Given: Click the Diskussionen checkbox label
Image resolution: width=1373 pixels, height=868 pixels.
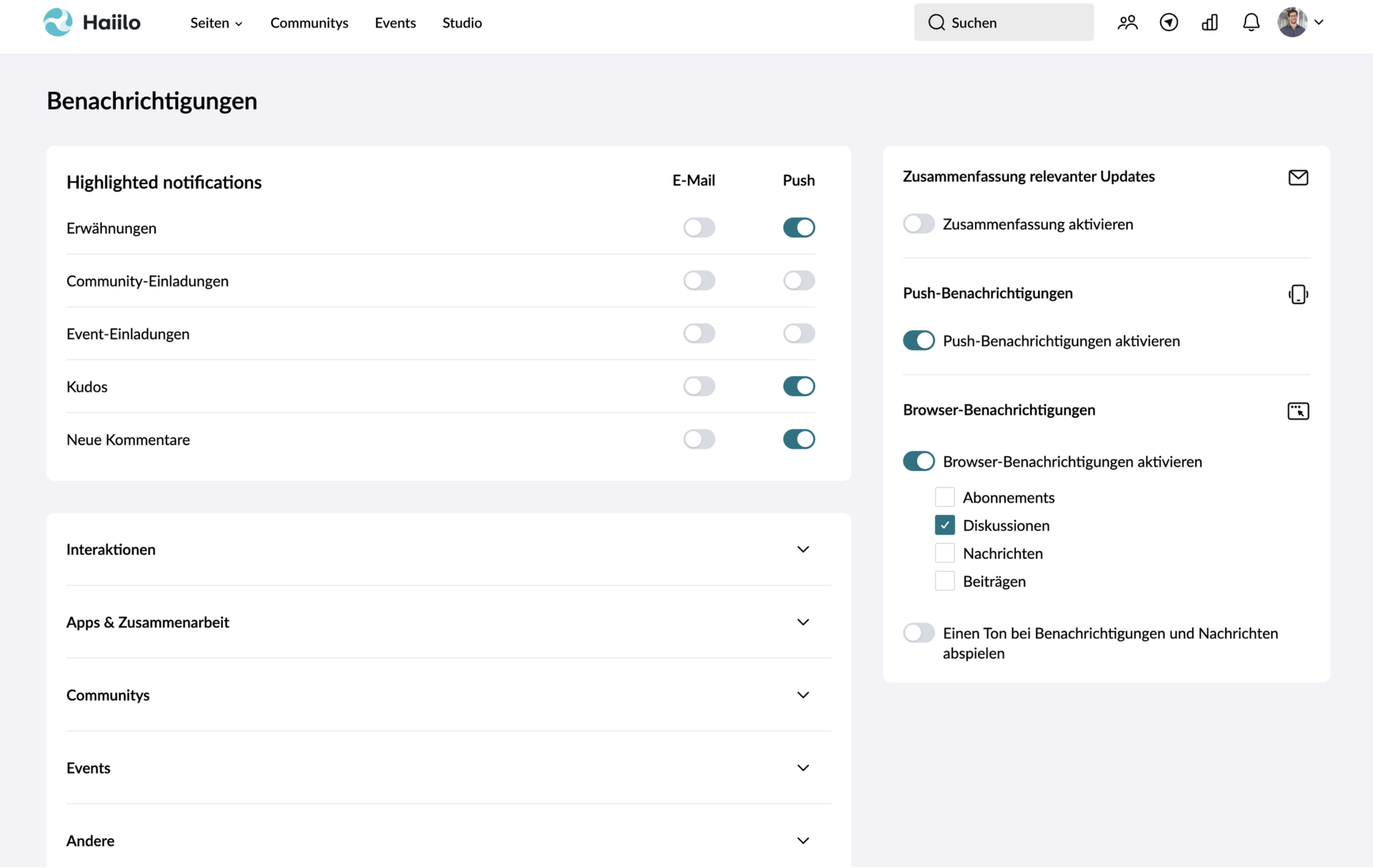Looking at the screenshot, I should pos(1006,525).
